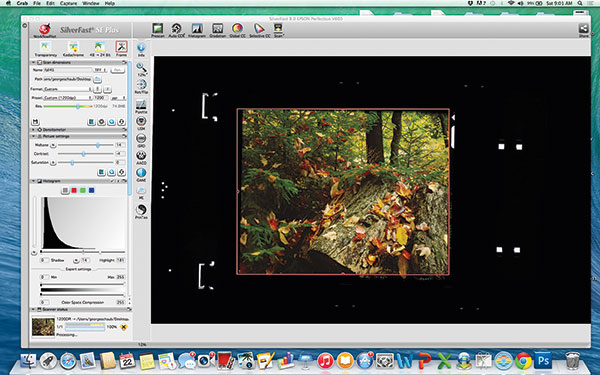The image size is (600, 375).
Task: Open the Histogram tool in the top toolbar
Action: pyautogui.click(x=197, y=30)
